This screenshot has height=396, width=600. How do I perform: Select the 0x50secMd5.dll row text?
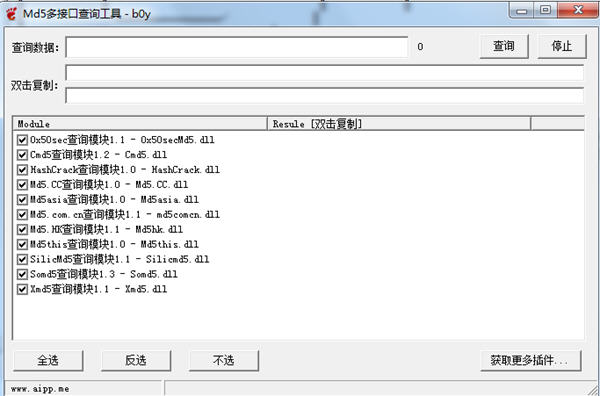tap(122, 140)
